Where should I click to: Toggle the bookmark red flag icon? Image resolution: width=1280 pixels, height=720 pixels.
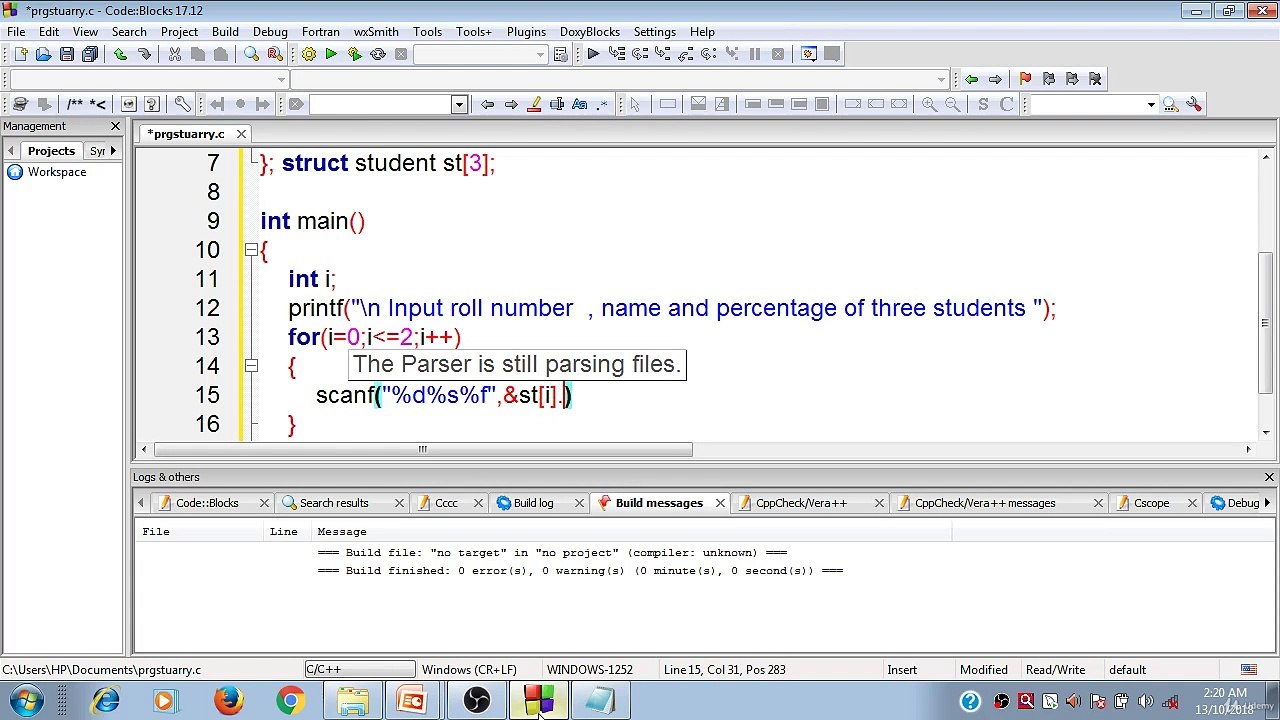1025,79
